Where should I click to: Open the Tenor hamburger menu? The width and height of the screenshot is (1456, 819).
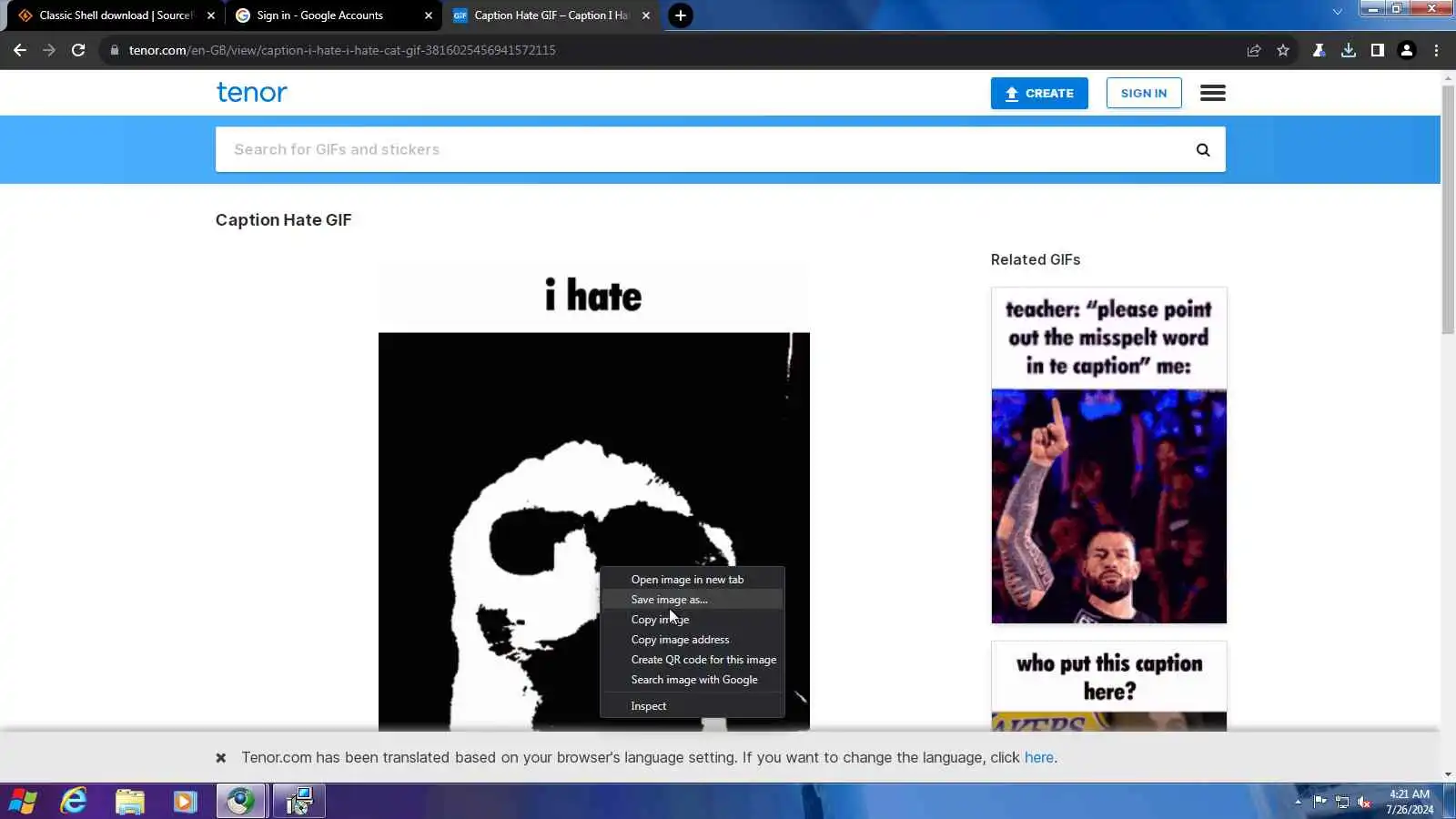pyautogui.click(x=1213, y=93)
